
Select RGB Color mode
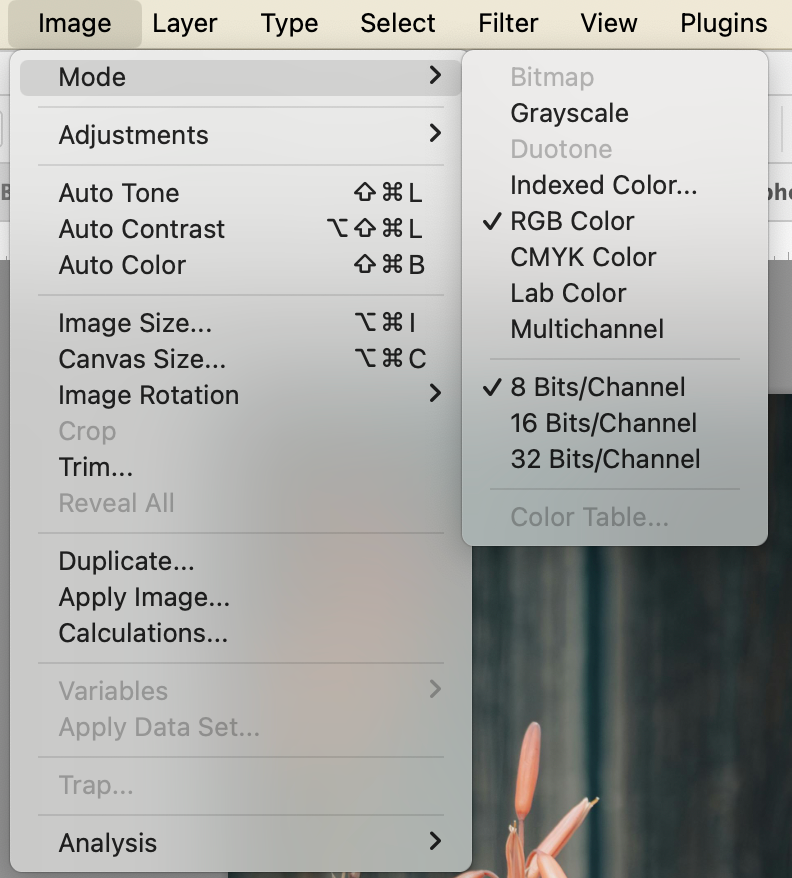(572, 221)
